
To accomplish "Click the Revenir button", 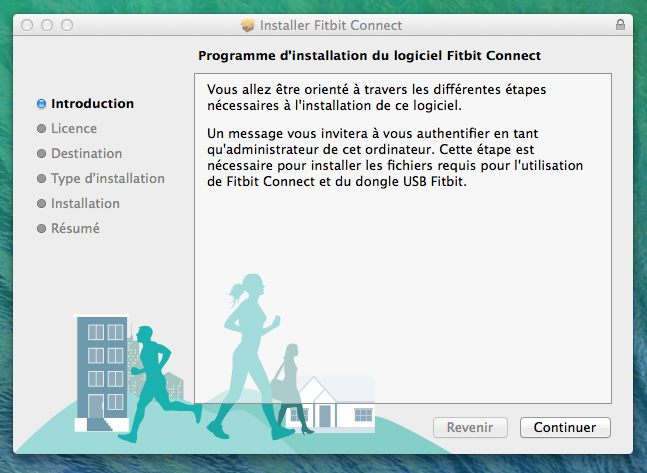I will pos(470,427).
